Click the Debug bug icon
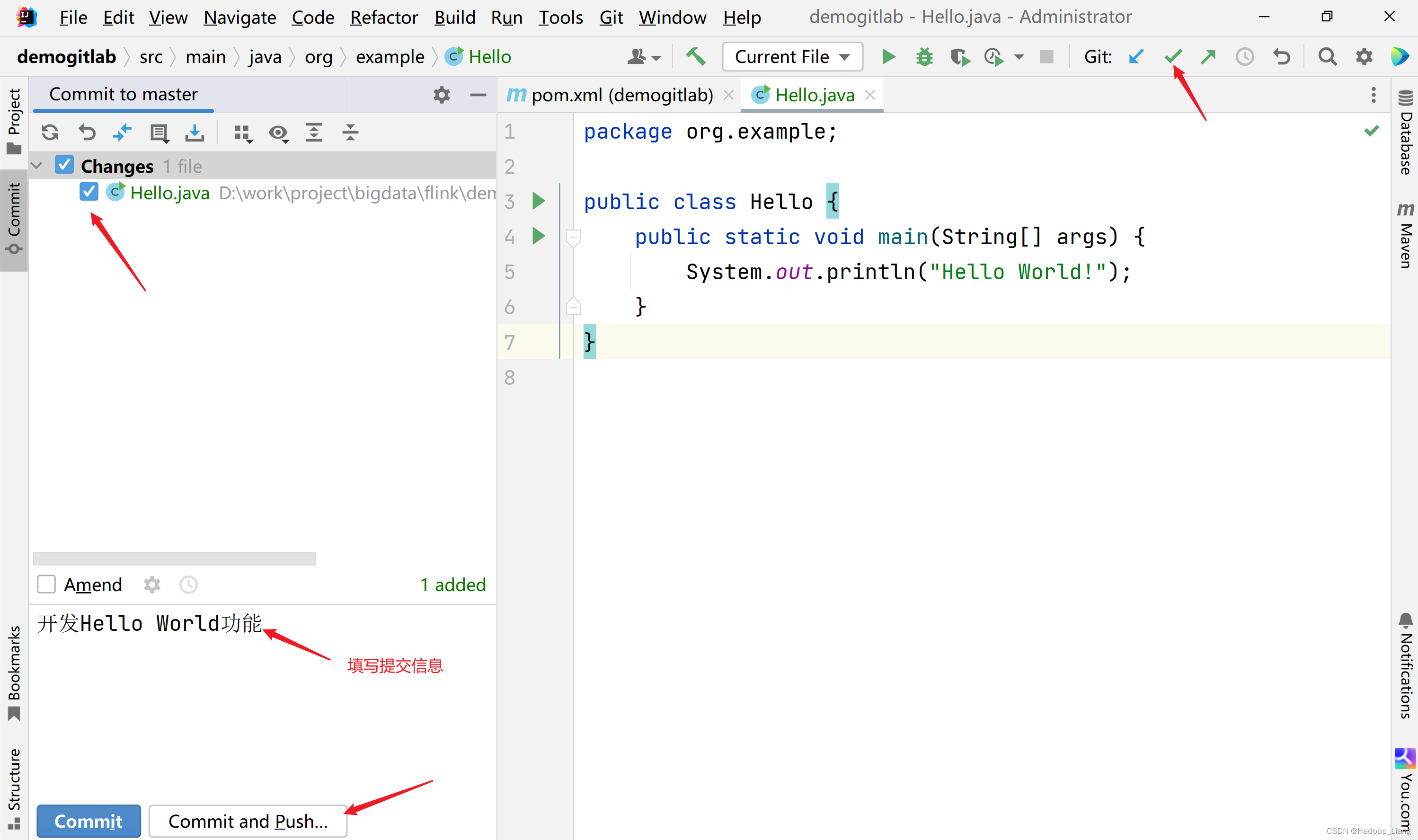 924,57
